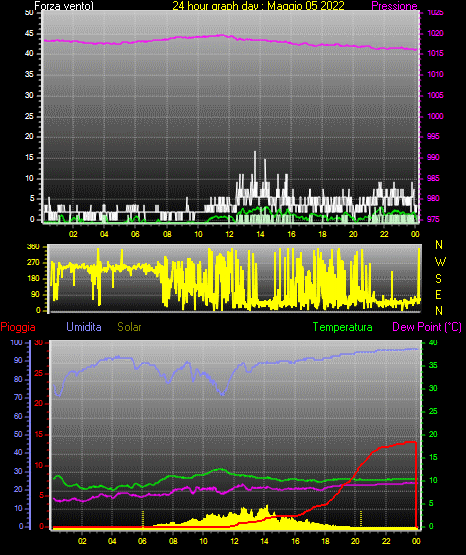The width and height of the screenshot is (466, 555).
Task: Click hour '22' under the rain chart
Action: pos(386,541)
